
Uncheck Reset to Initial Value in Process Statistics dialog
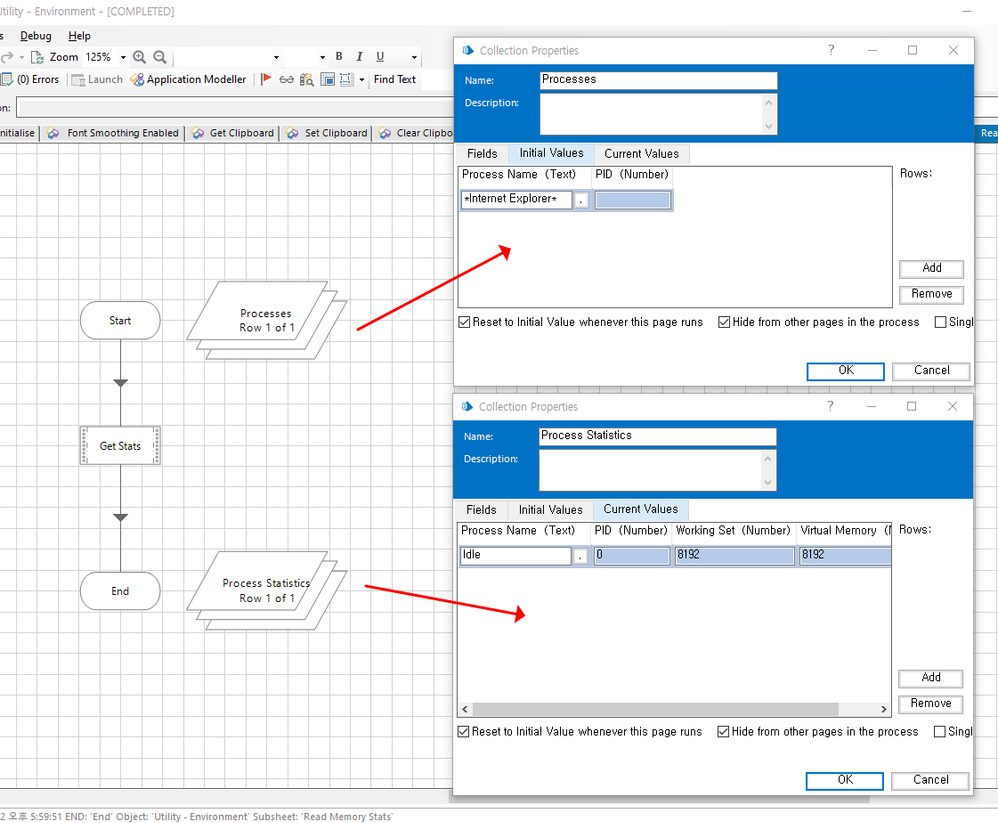coord(463,732)
